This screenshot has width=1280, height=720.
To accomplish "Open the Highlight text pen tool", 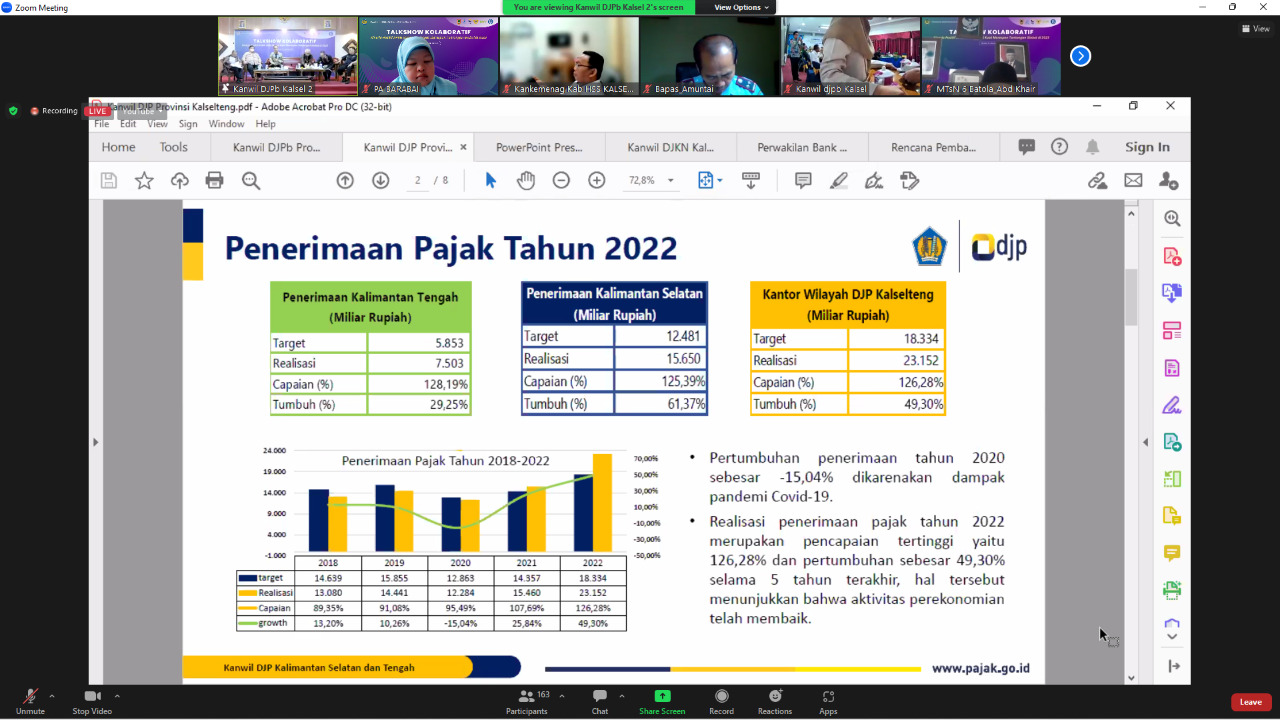I will [838, 180].
